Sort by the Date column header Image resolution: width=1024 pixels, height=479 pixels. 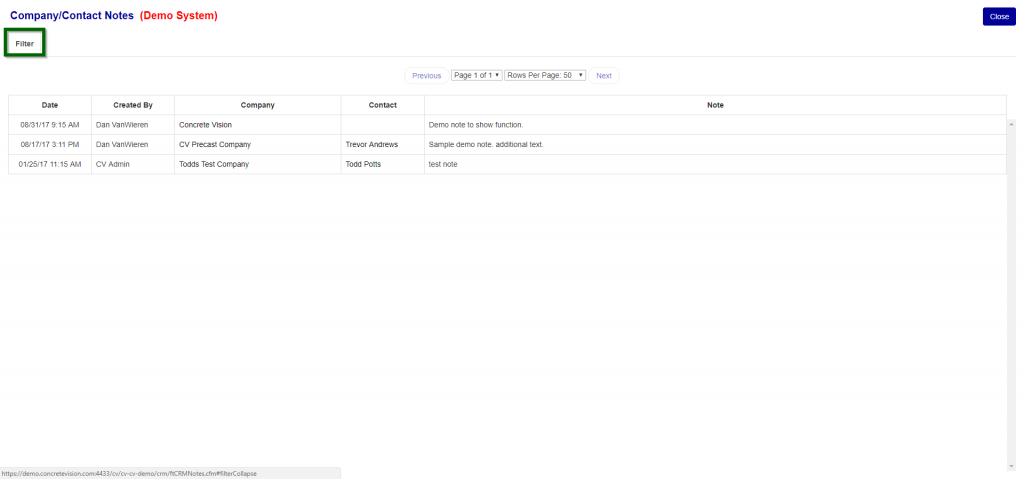coord(50,105)
